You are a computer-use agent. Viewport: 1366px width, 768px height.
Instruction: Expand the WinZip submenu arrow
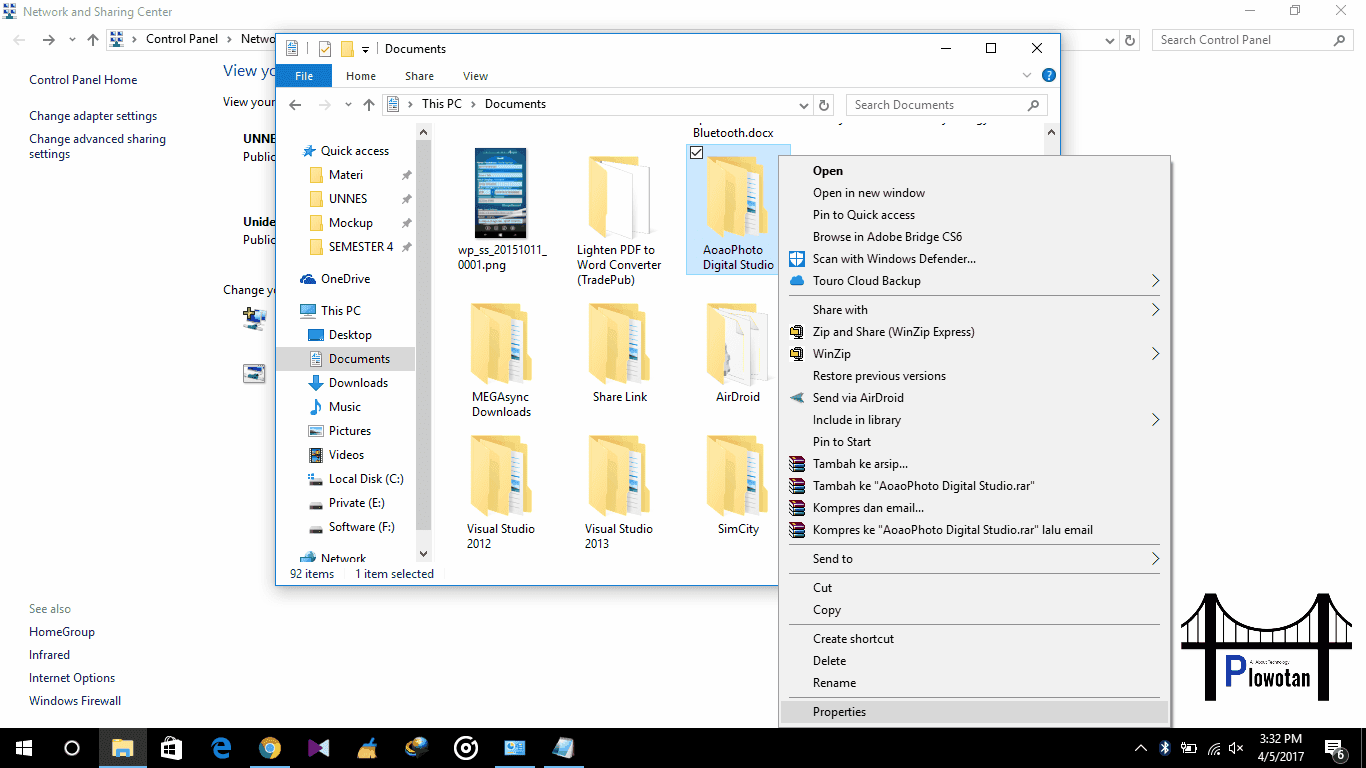(x=1155, y=354)
